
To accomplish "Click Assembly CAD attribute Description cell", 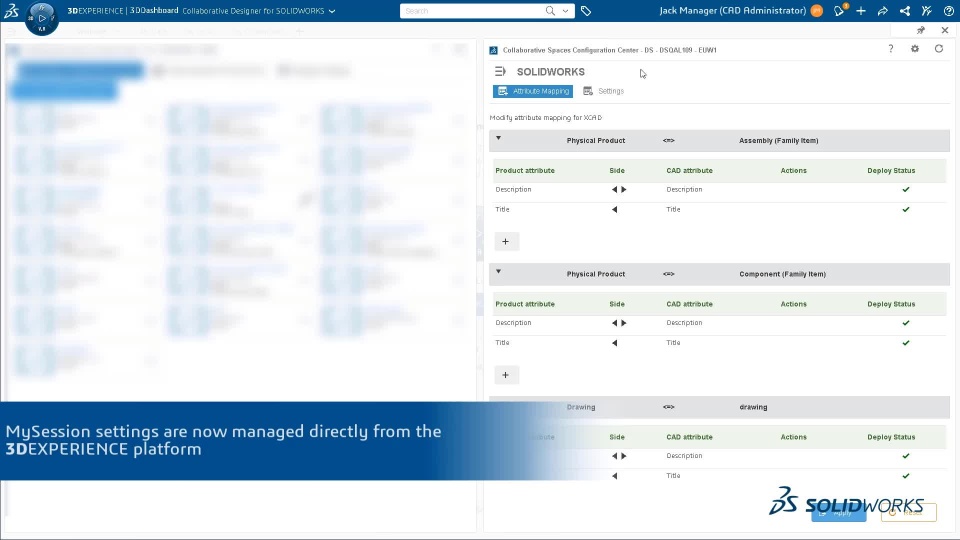I will tap(684, 190).
